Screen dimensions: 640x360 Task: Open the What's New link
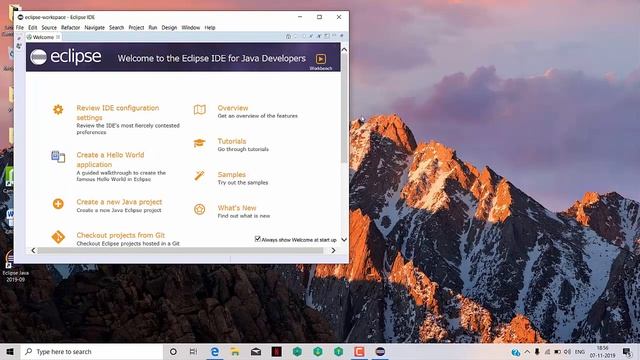click(x=237, y=208)
